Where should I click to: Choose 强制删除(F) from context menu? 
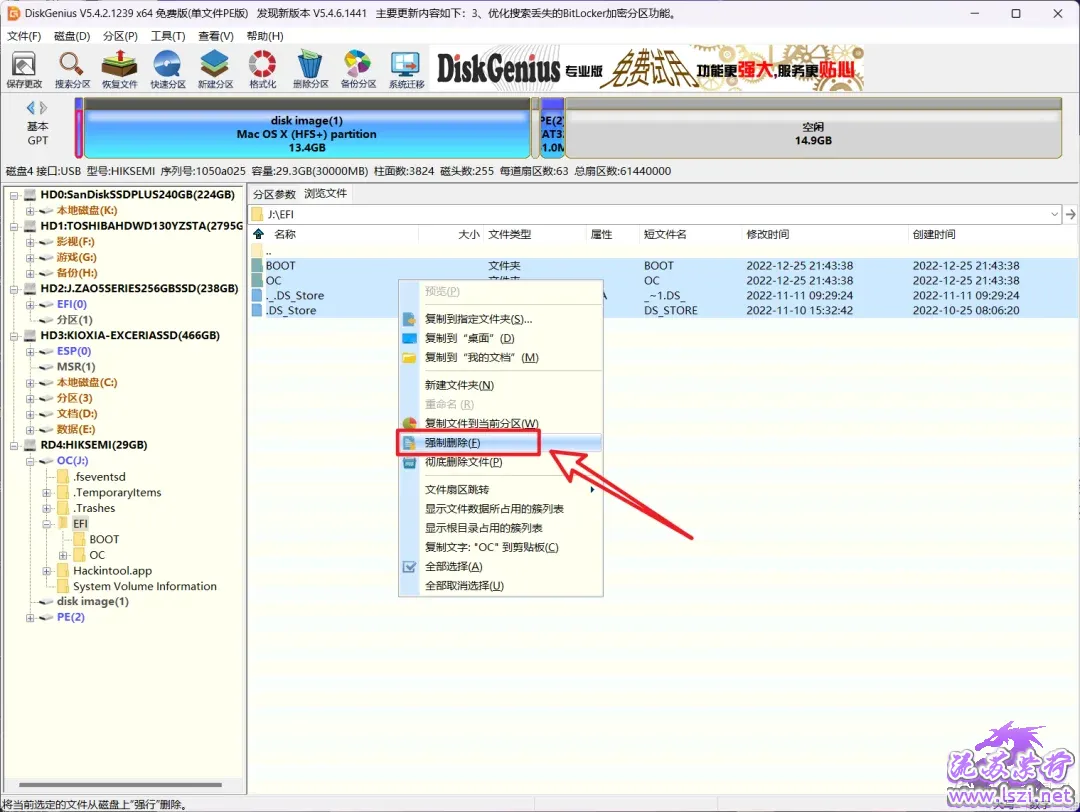[501, 443]
